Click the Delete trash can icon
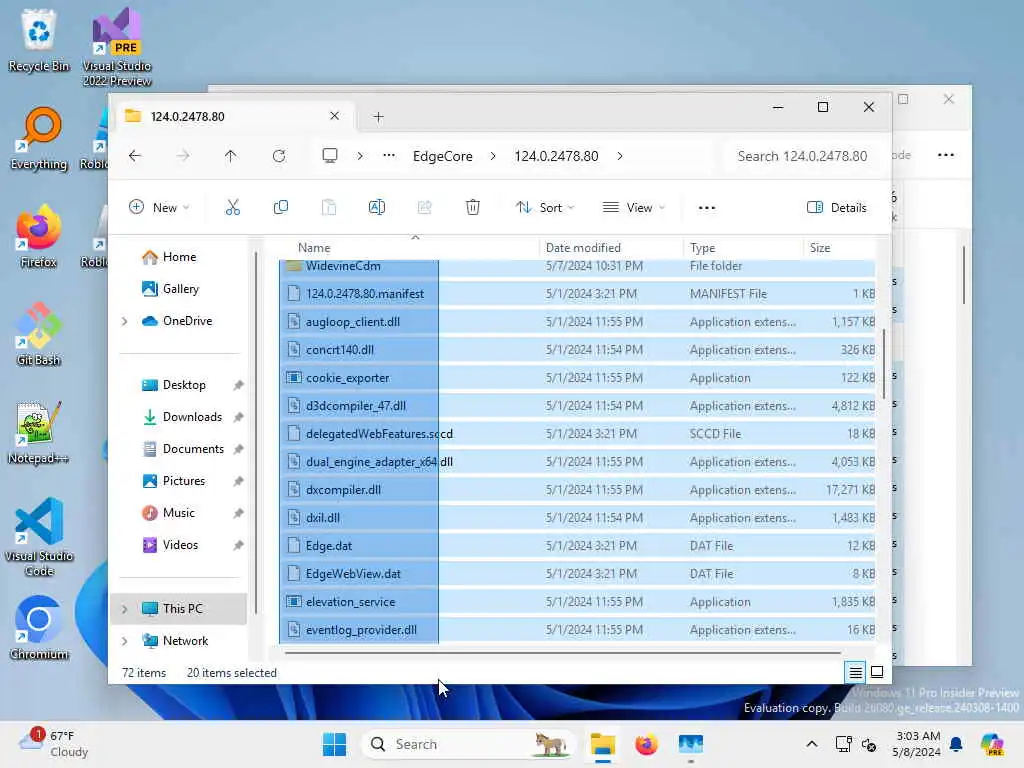Screen dimensions: 1024x768 click(x=473, y=208)
